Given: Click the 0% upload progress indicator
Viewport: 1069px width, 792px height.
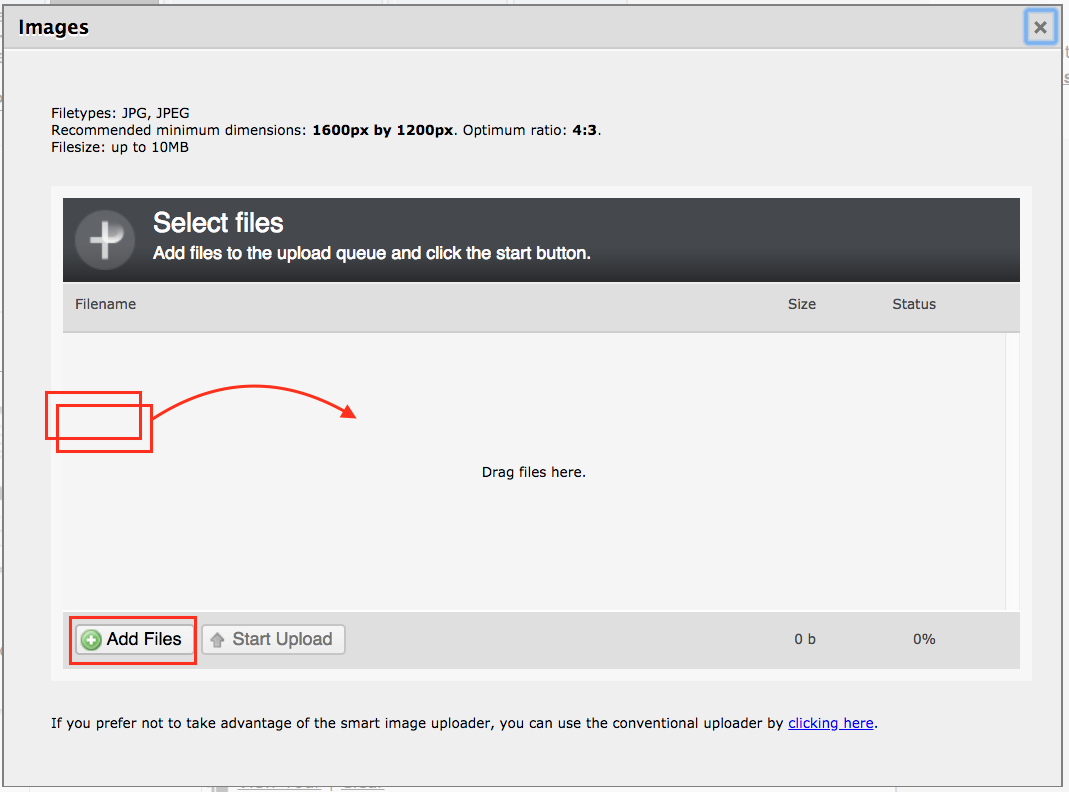Looking at the screenshot, I should tap(923, 639).
